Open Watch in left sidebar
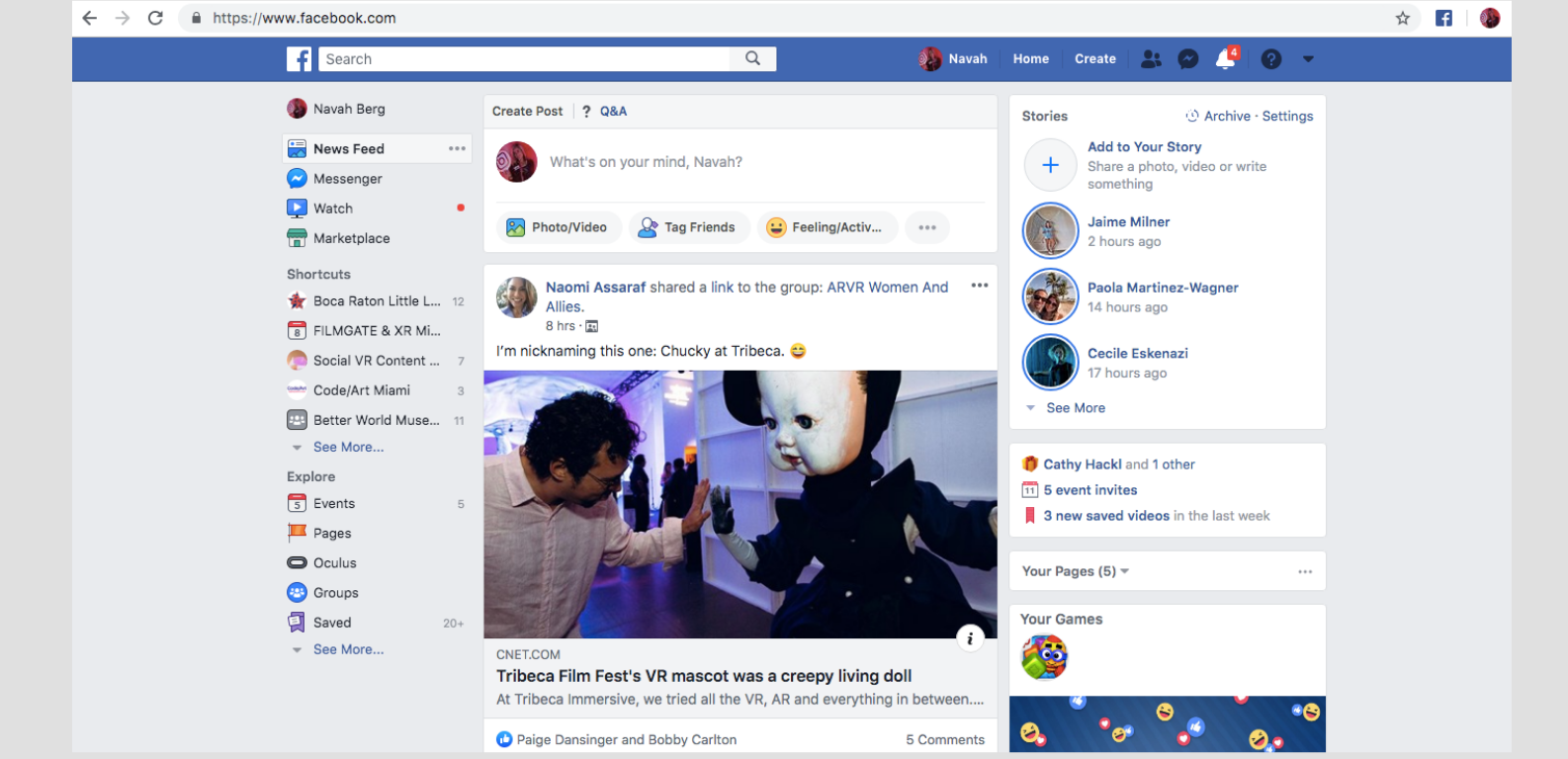The image size is (1568, 759). pos(319,209)
